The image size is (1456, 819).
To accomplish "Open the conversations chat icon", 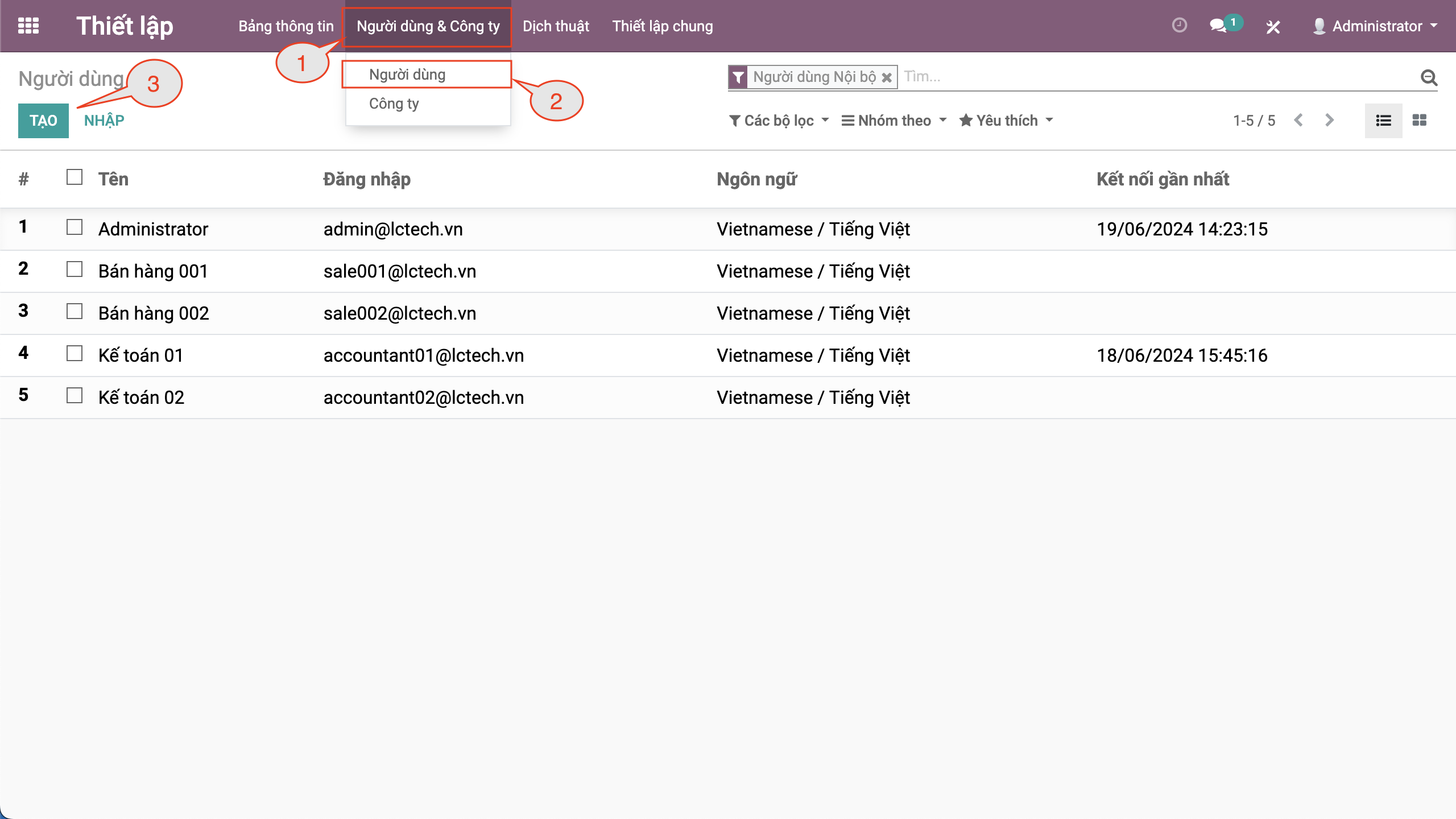I will 1218,26.
